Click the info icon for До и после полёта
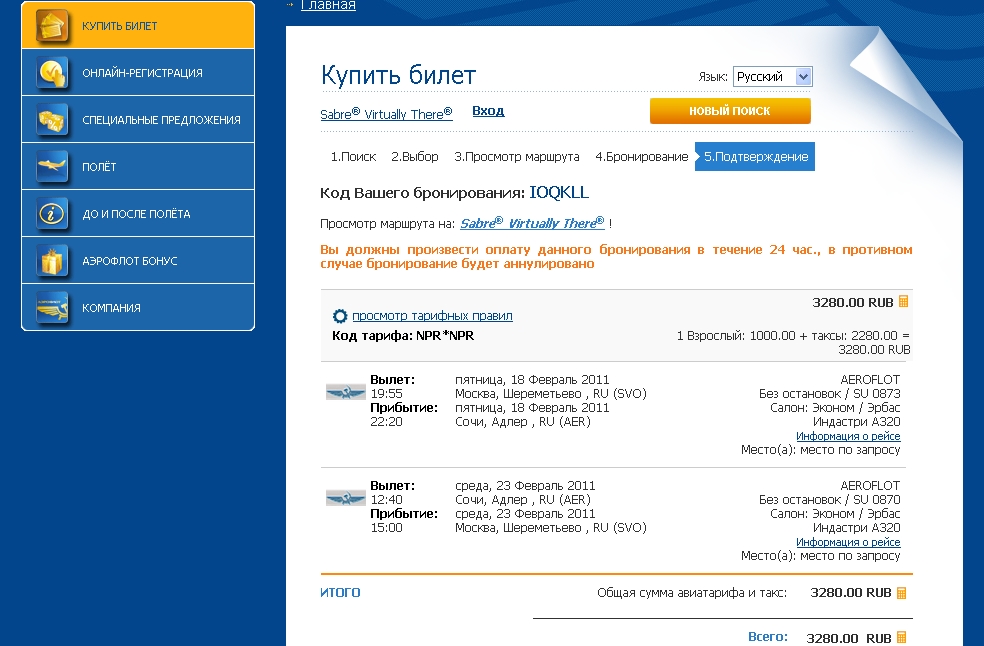This screenshot has width=984, height=646. coord(52,213)
